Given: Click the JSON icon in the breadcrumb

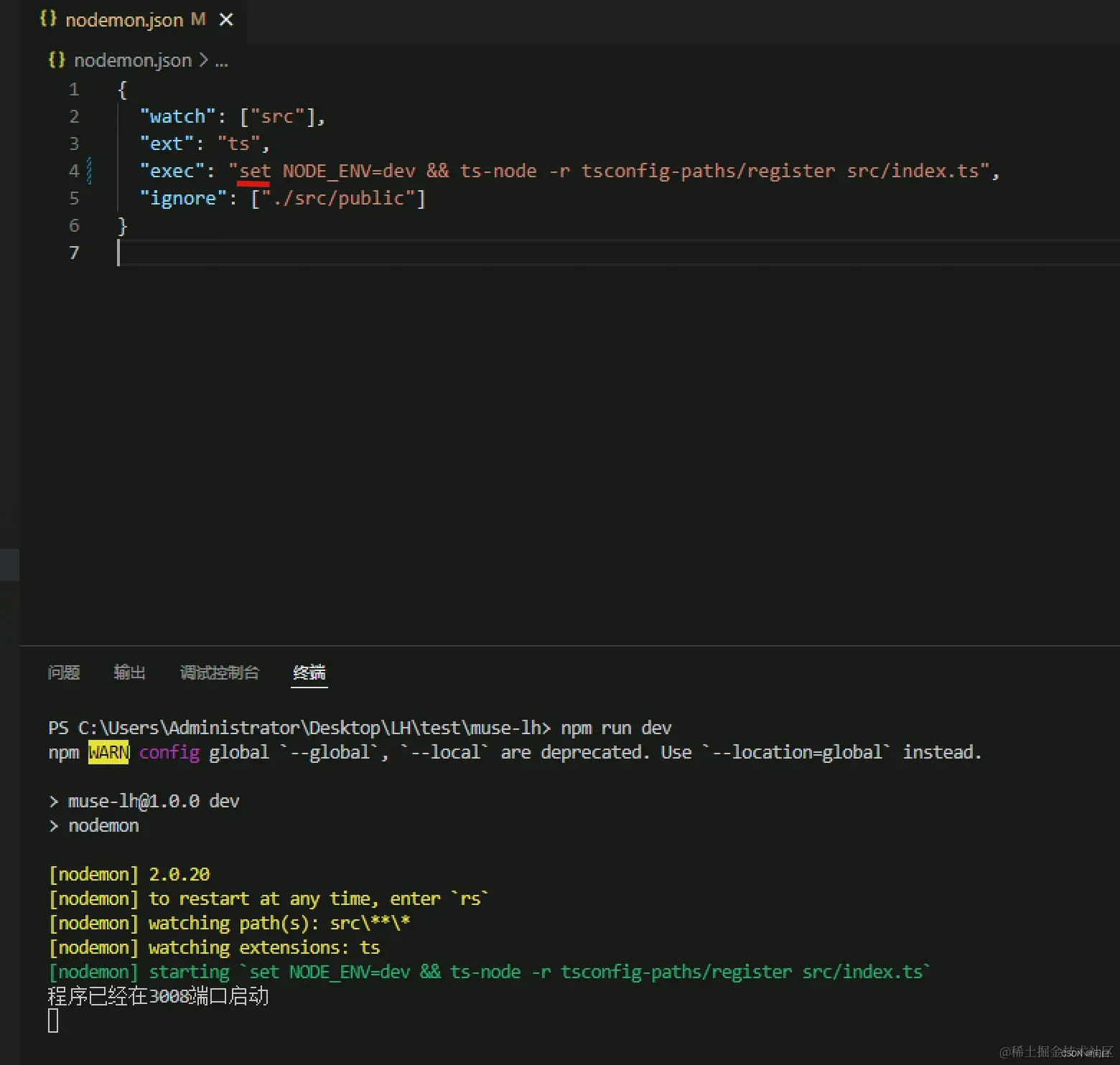Looking at the screenshot, I should pos(57,60).
